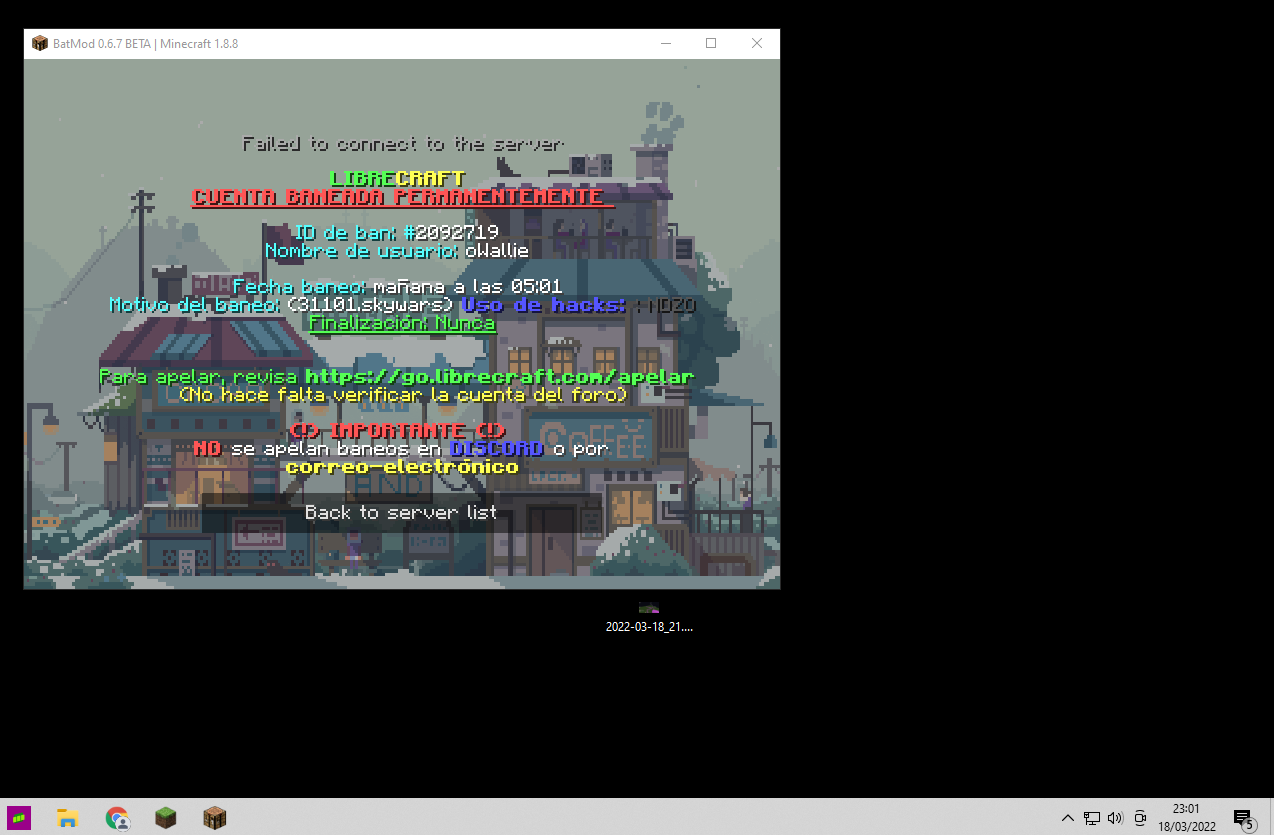Click the Meet Now camera tray icon
The image size is (1274, 835).
(1140, 818)
